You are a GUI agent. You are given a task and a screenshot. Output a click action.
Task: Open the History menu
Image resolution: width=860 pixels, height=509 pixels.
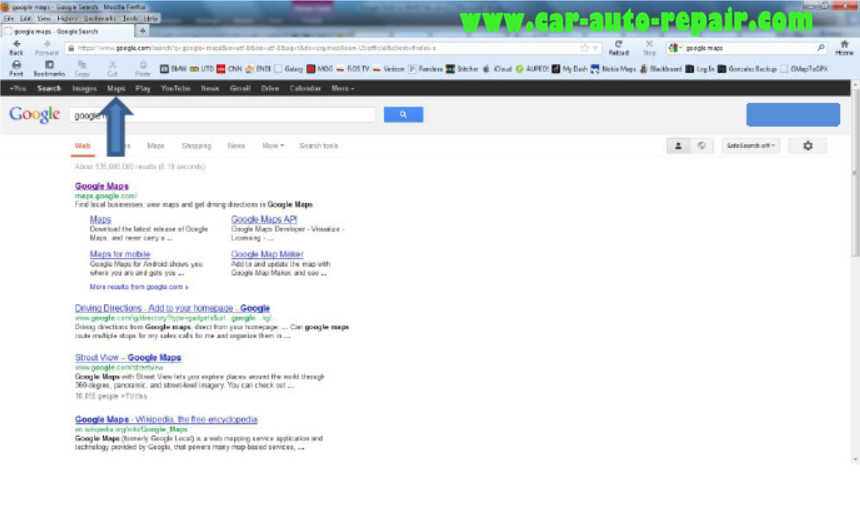[x=67, y=18]
